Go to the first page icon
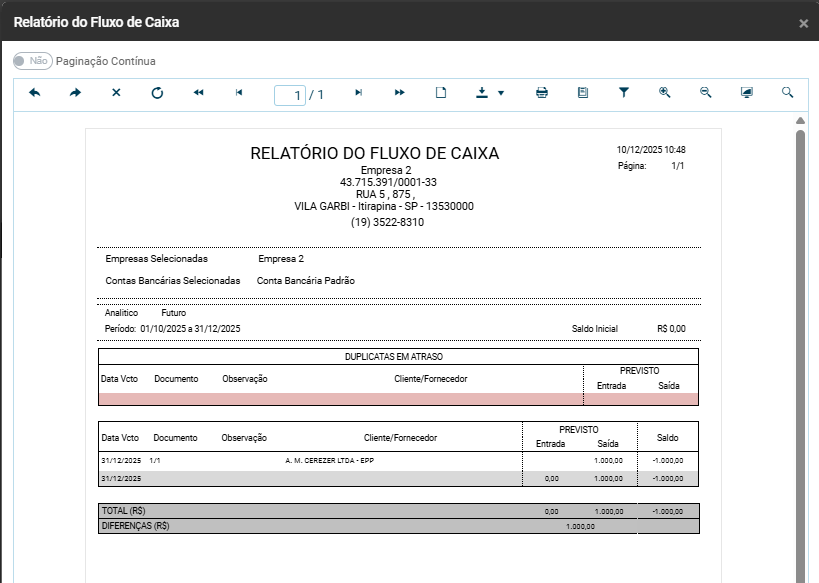Image resolution: width=819 pixels, height=583 pixels. pos(198,93)
